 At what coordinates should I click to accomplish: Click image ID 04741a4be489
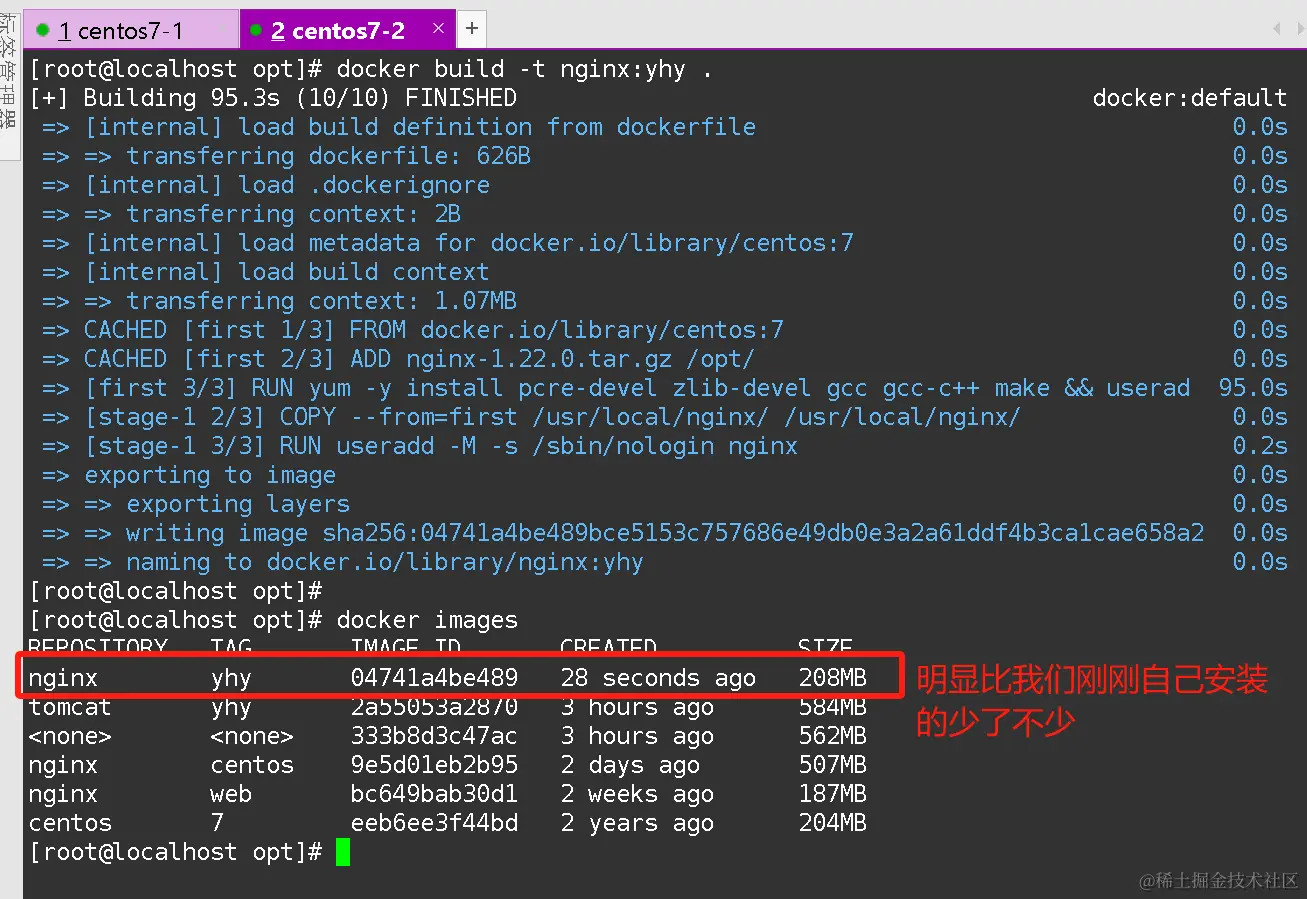[x=434, y=678]
